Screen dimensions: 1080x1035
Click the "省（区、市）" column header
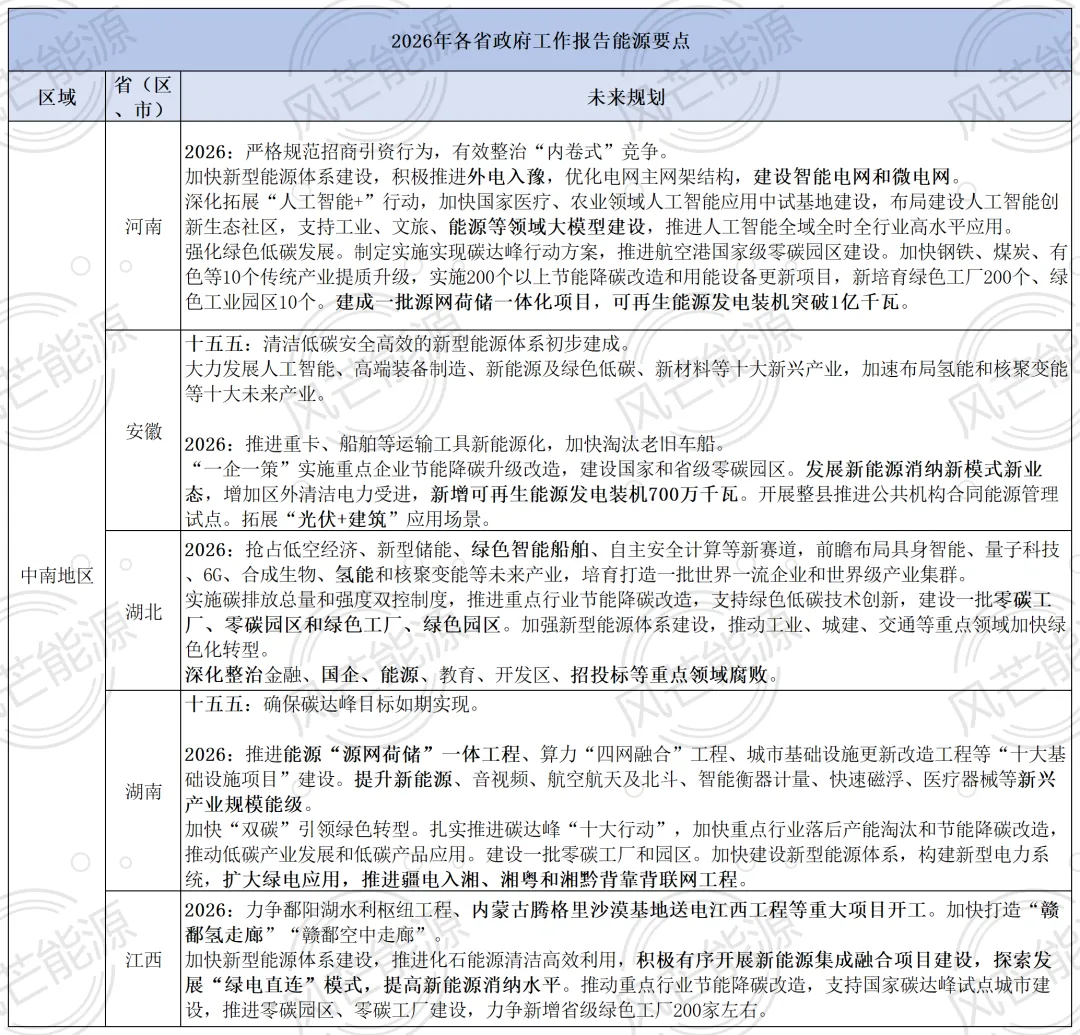click(143, 97)
